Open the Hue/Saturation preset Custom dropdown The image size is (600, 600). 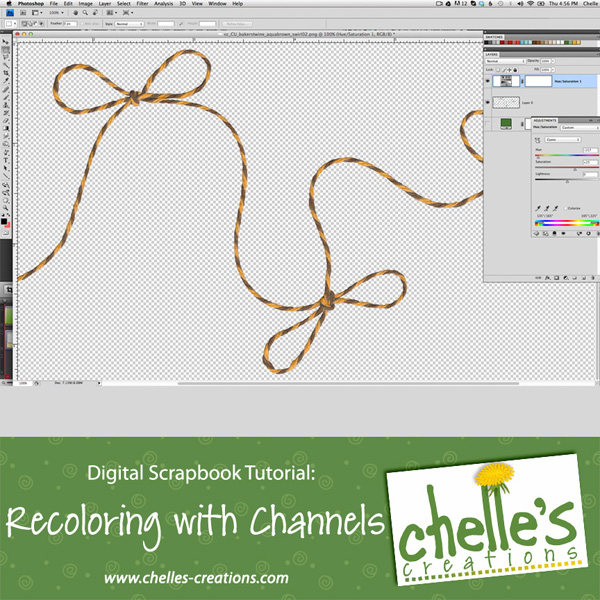click(580, 127)
